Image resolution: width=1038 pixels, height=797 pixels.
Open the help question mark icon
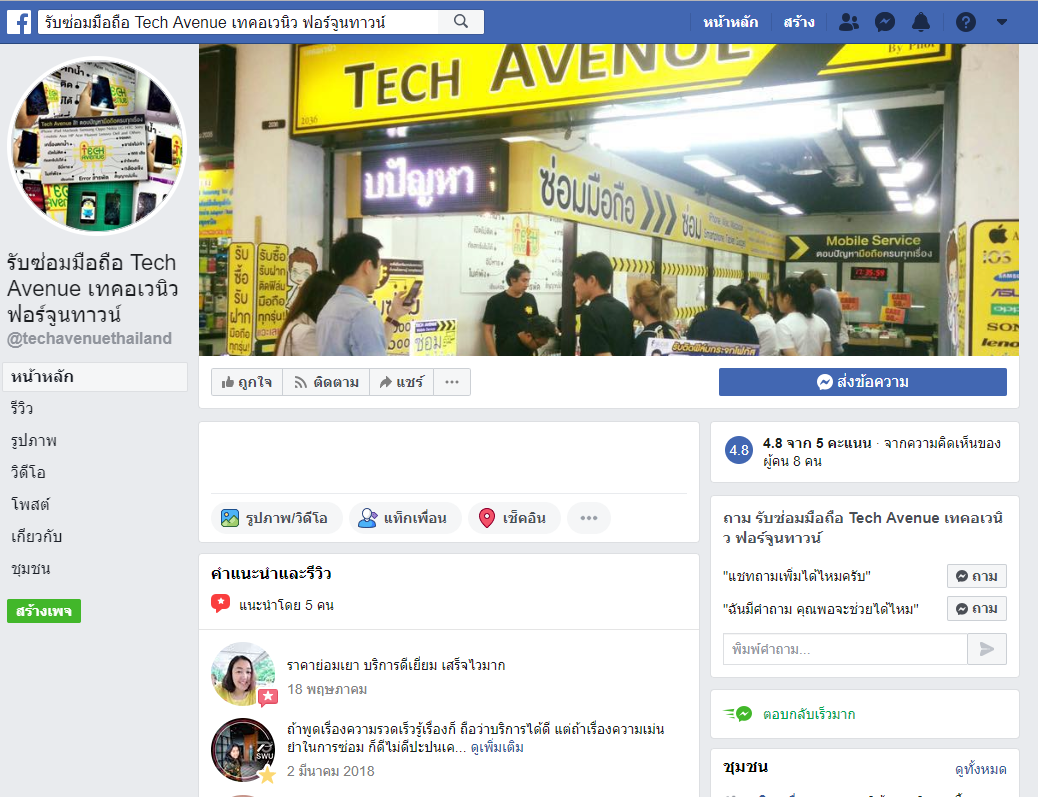(x=966, y=23)
